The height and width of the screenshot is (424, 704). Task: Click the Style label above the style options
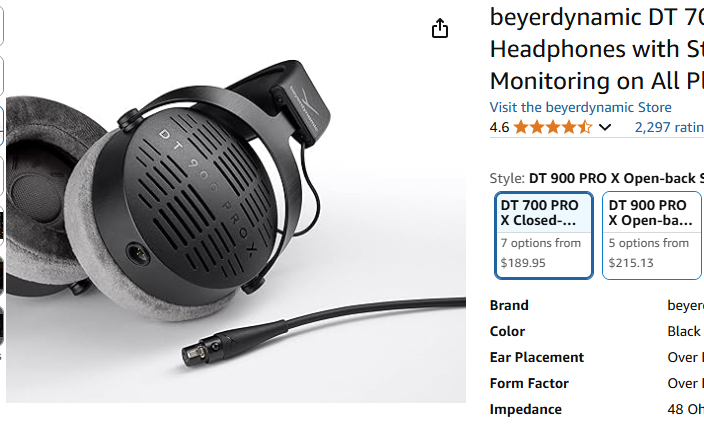coord(507,178)
